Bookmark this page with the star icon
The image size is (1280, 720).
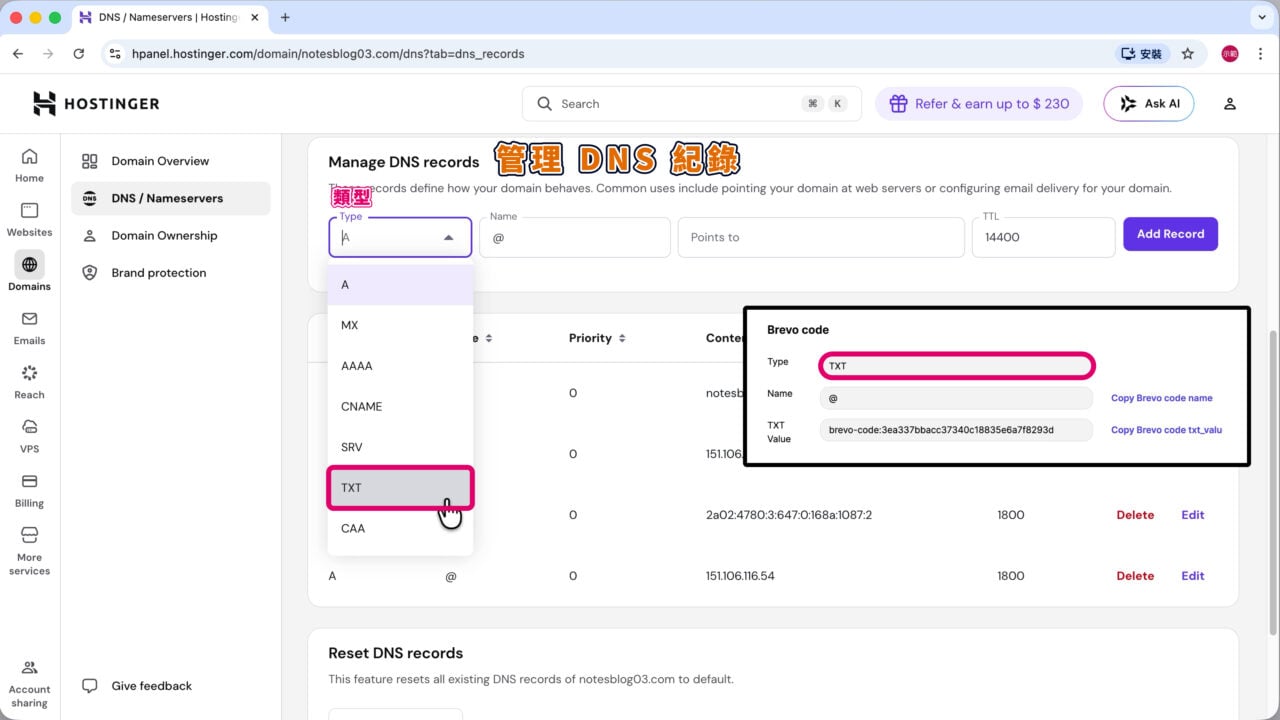pyautogui.click(x=1188, y=54)
